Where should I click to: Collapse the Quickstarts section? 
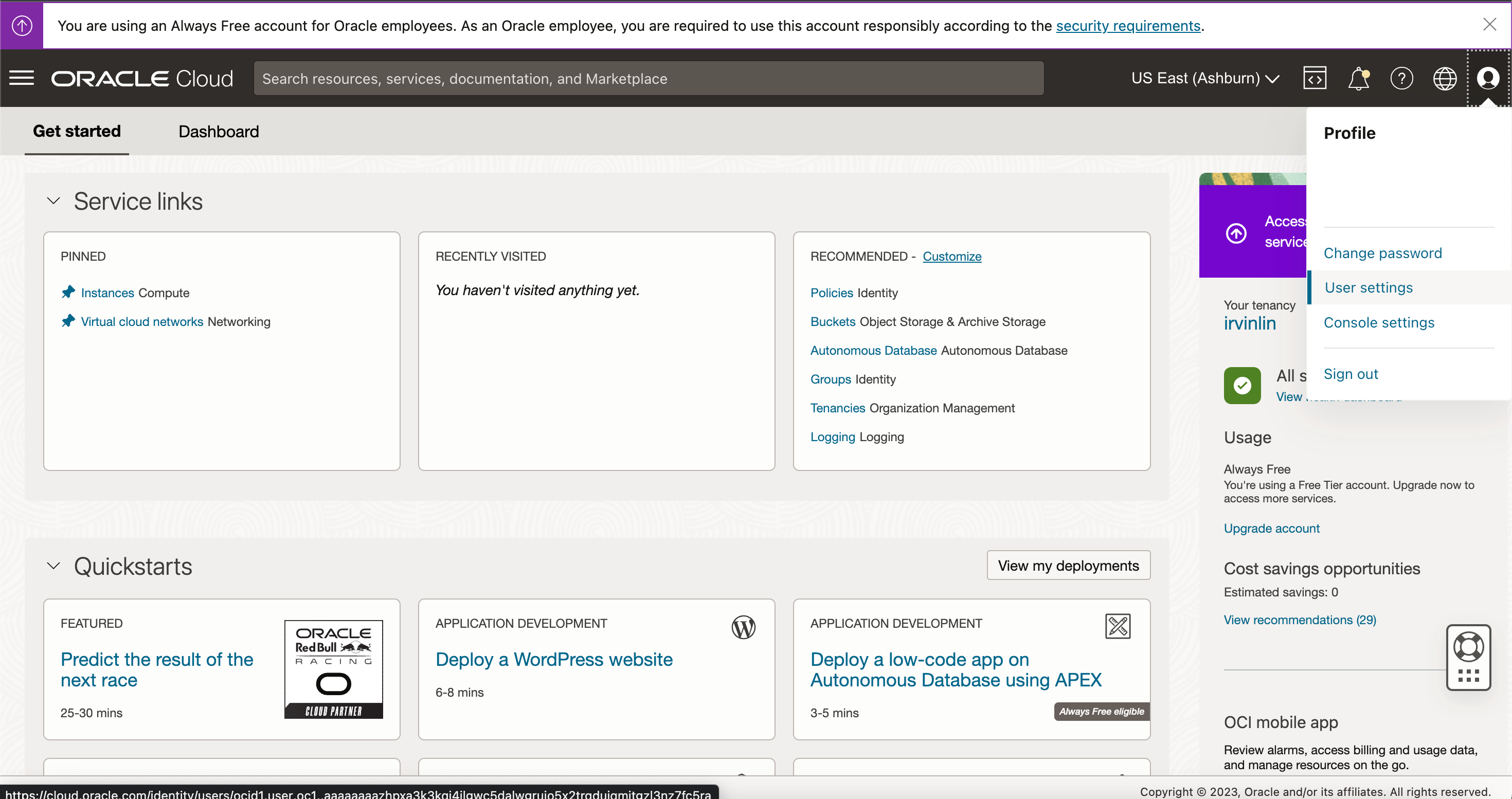(53, 566)
